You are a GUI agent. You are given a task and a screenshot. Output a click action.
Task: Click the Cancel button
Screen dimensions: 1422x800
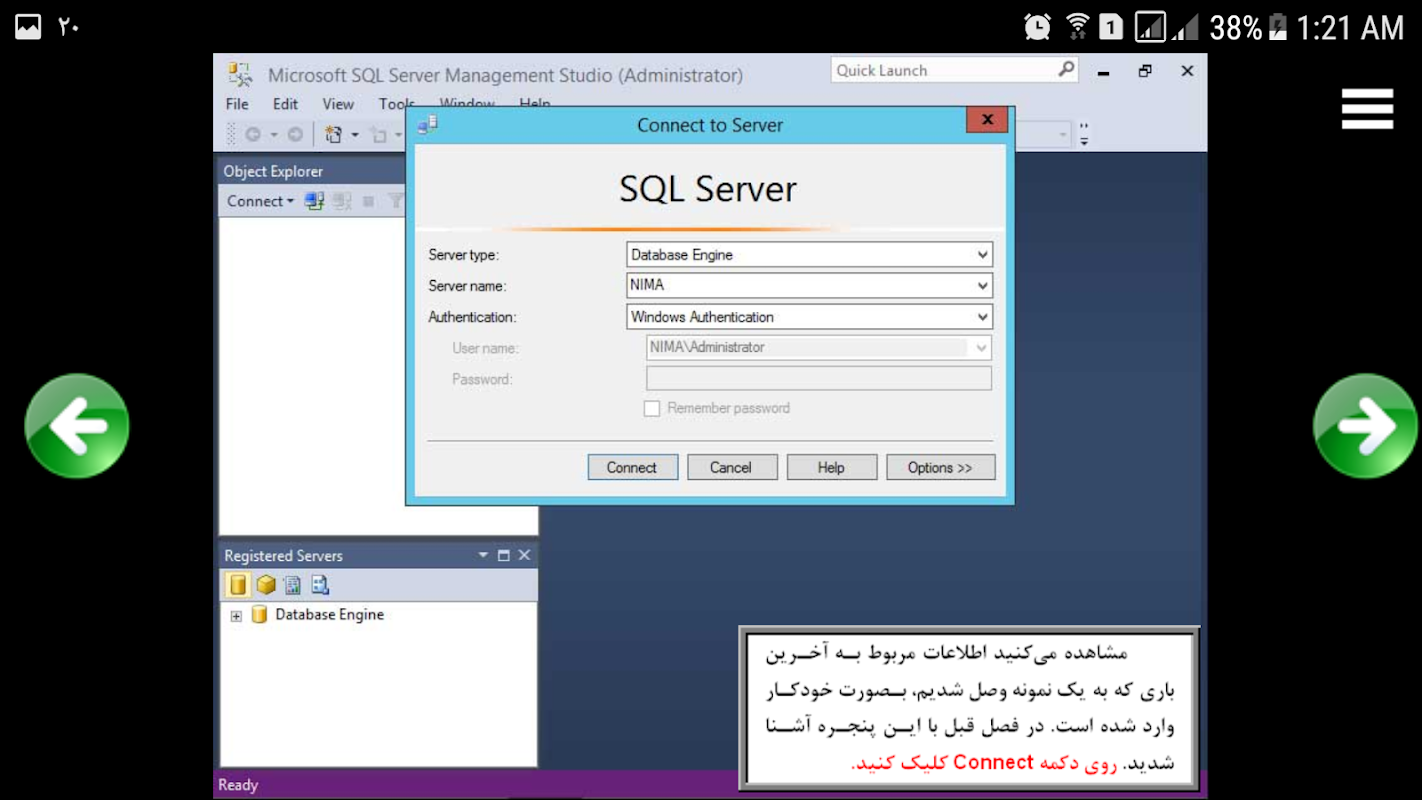(x=731, y=467)
